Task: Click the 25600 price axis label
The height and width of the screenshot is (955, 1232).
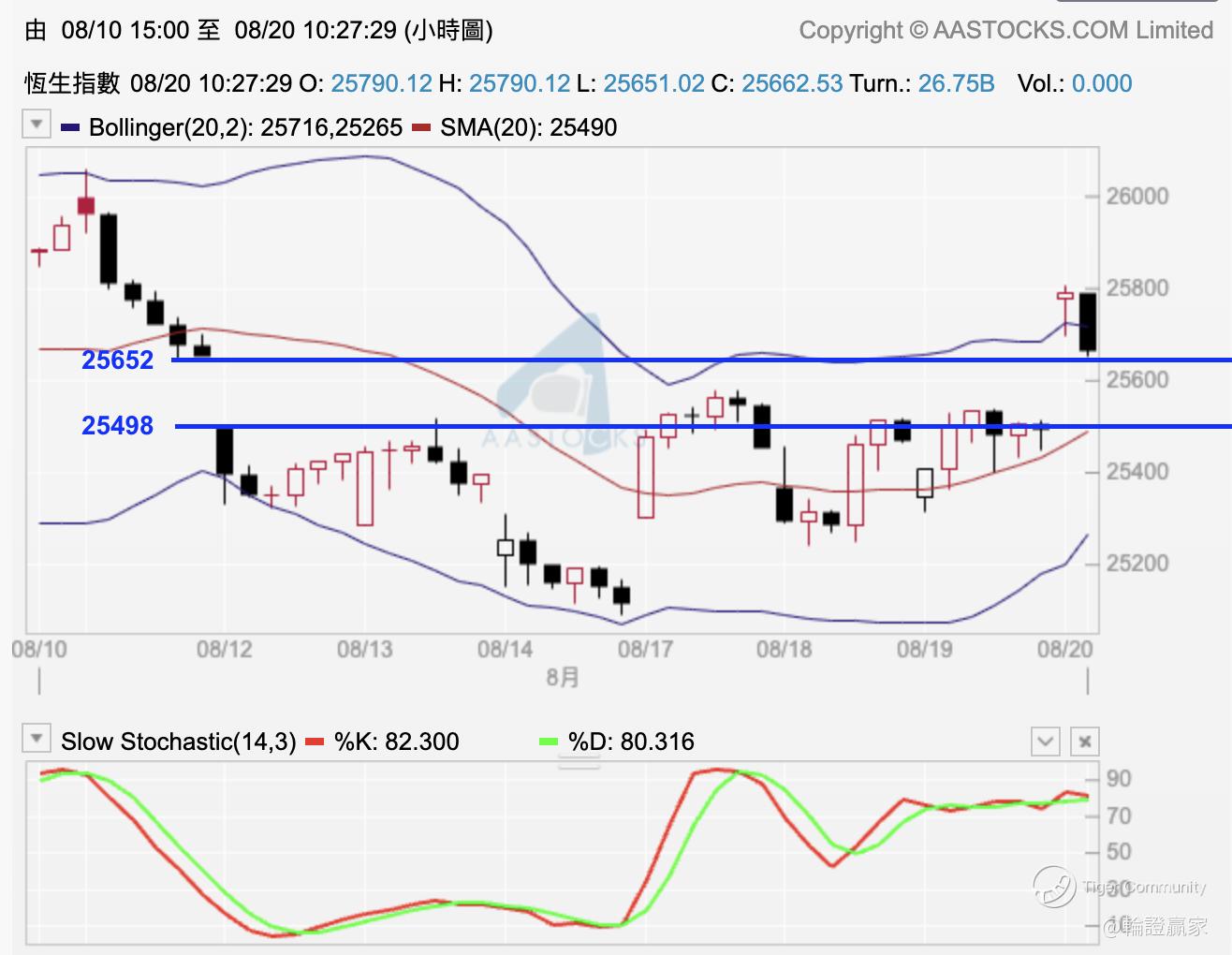Action: coord(1137,380)
